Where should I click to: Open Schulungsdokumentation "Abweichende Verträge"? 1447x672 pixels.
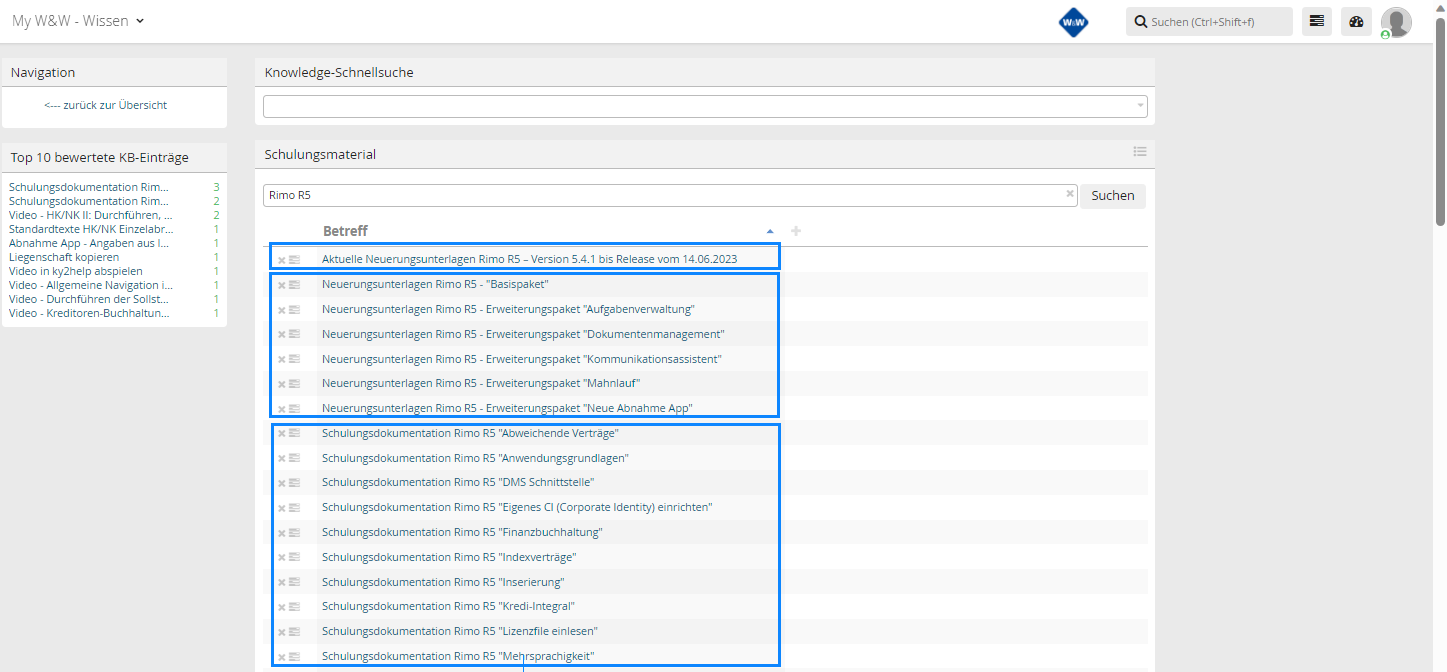(470, 433)
